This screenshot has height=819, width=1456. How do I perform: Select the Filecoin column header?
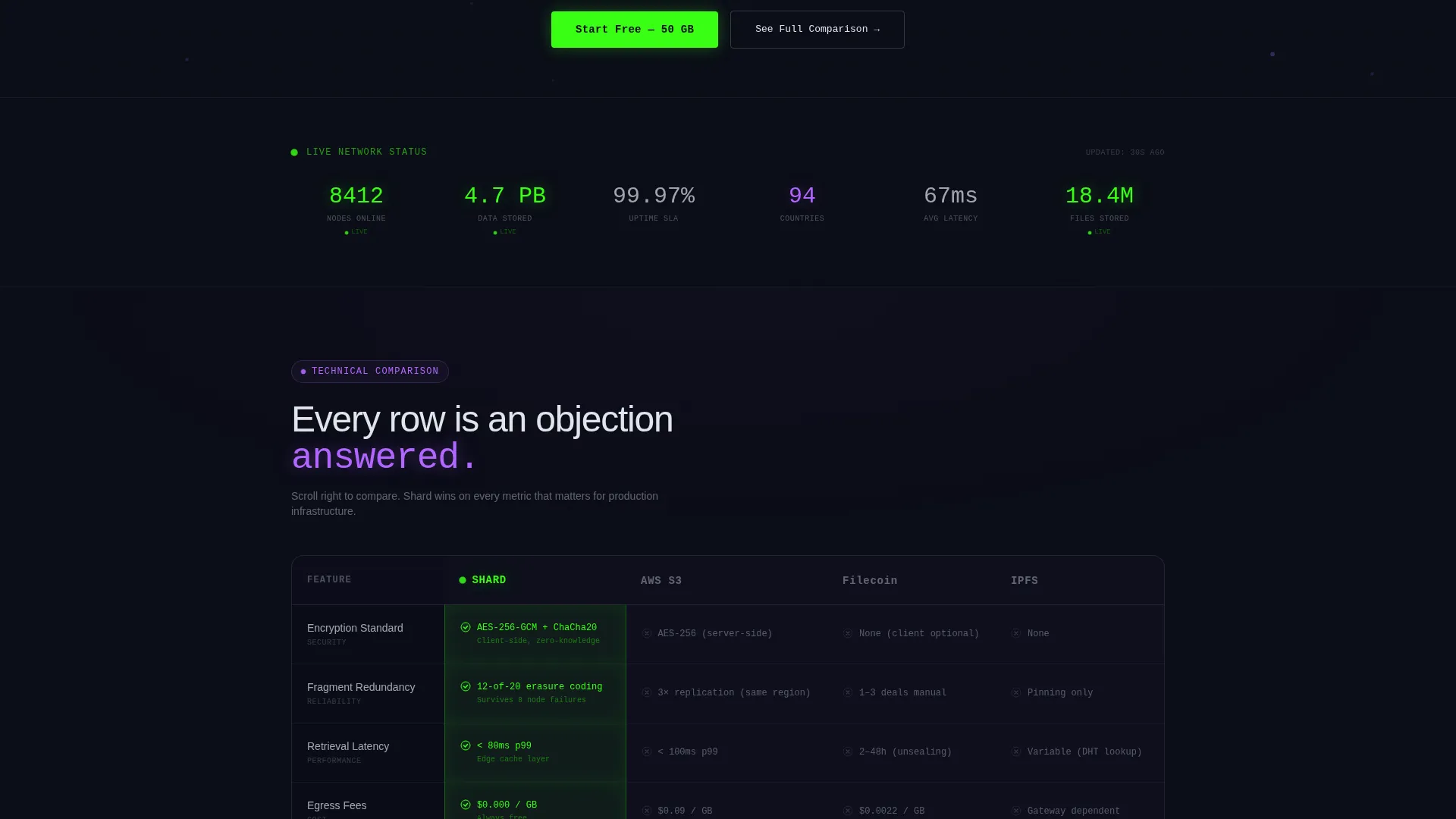tap(870, 581)
